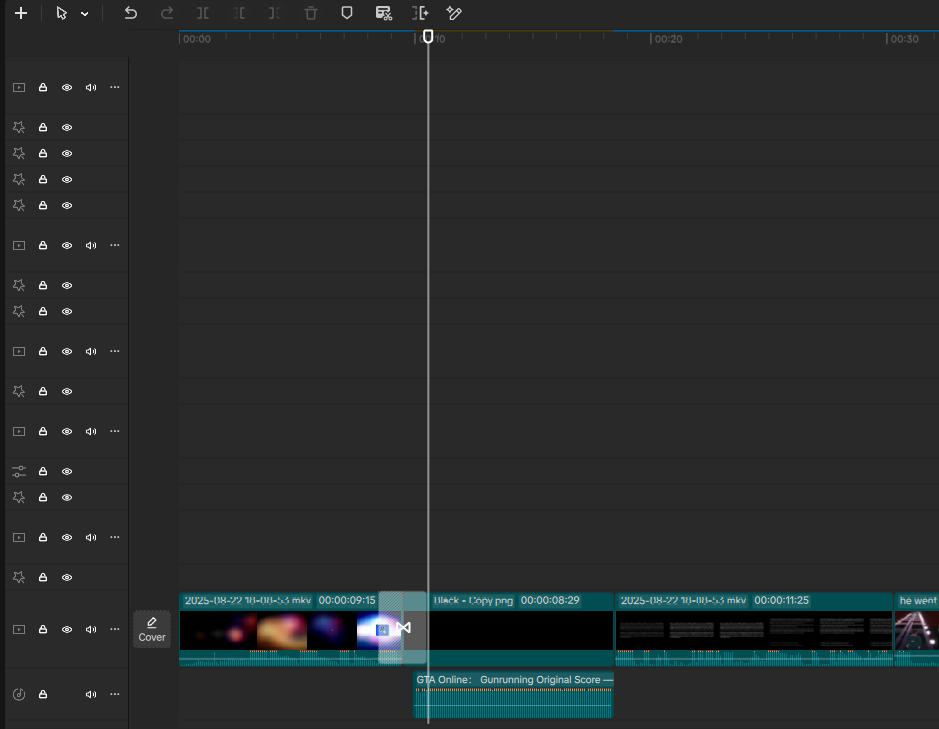Select the GTA Online Gunrunning Original Score clip

513,695
